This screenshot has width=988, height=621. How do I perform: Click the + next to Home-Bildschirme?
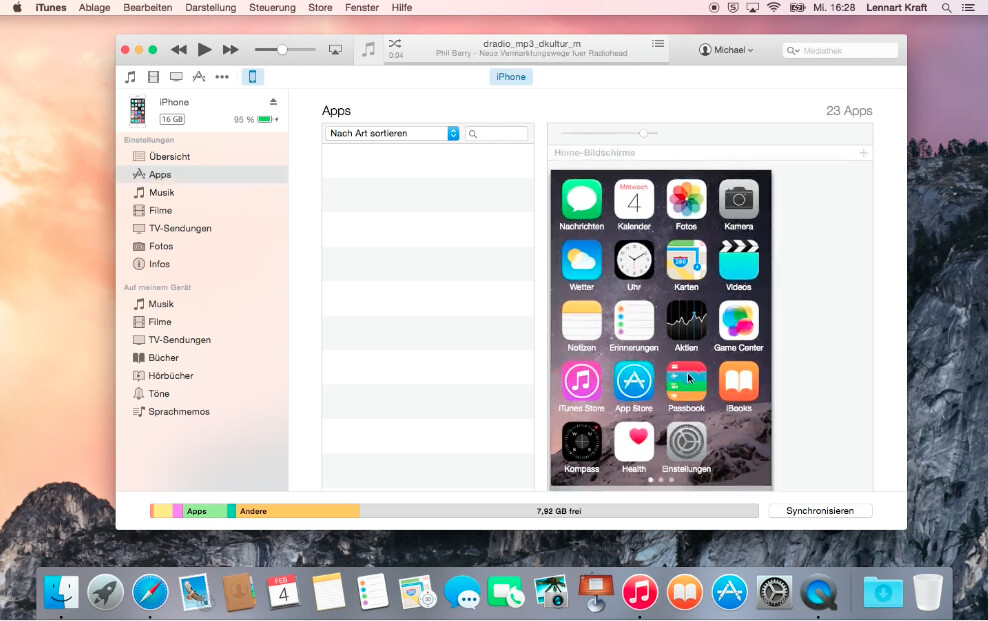(862, 153)
